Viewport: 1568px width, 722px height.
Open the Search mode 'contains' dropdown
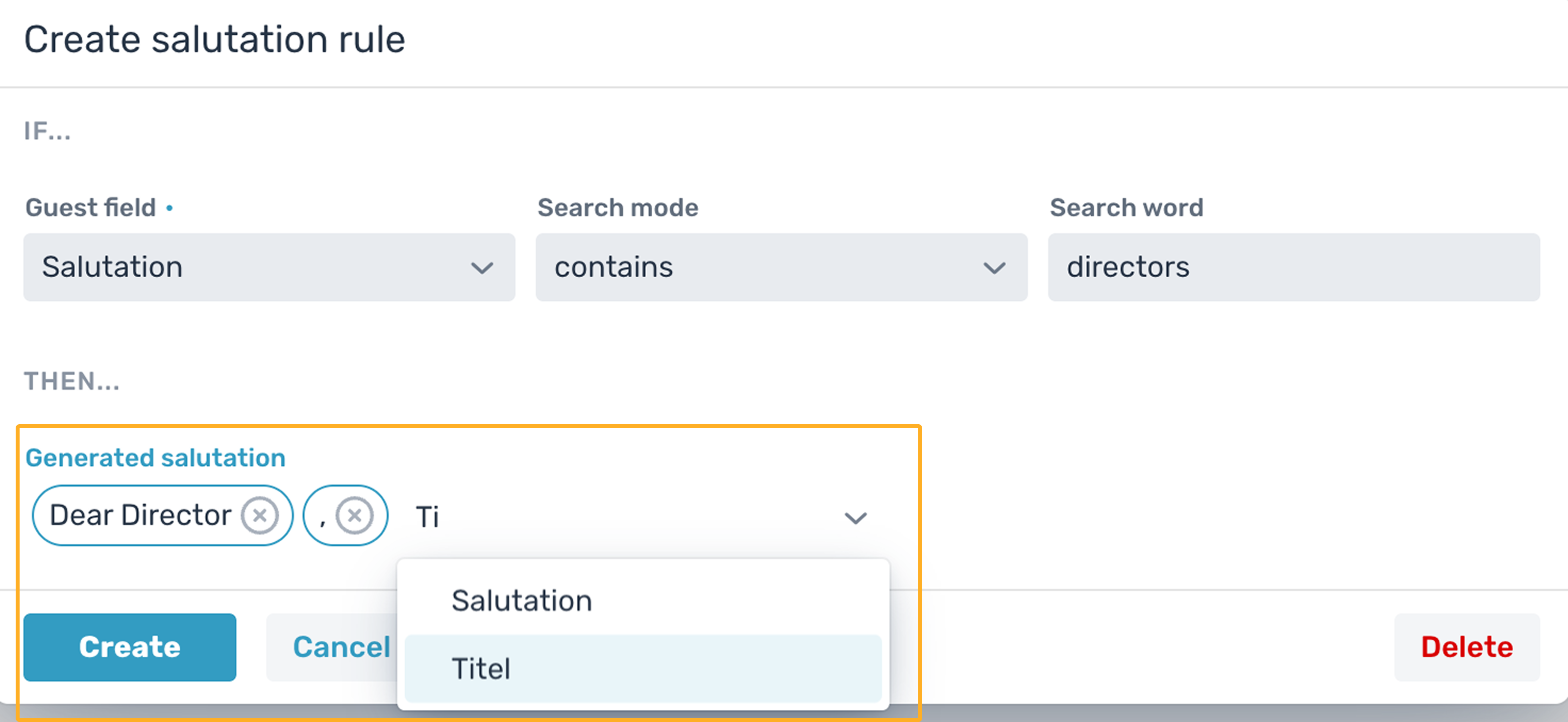[x=782, y=267]
